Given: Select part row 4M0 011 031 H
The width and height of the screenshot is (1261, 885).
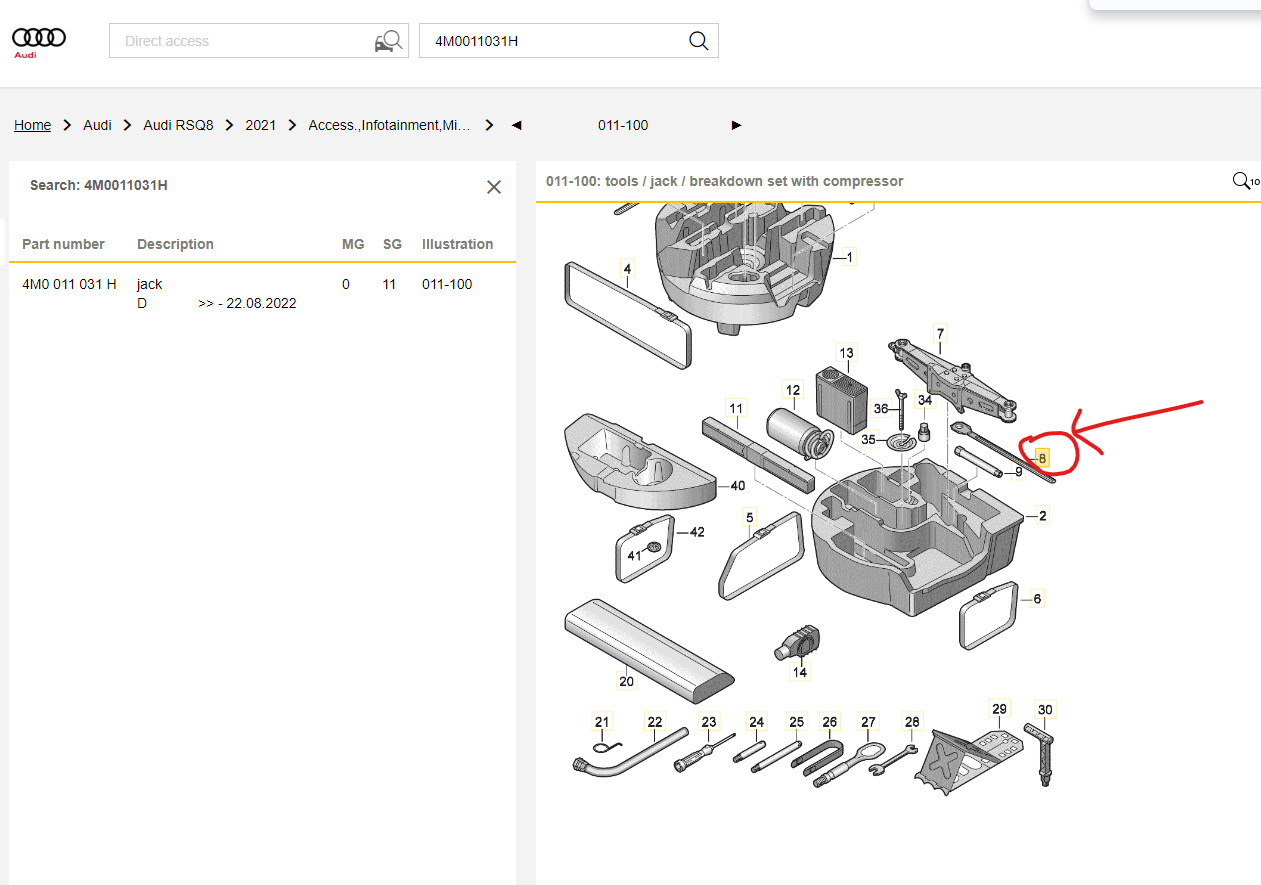Looking at the screenshot, I should (x=69, y=284).
